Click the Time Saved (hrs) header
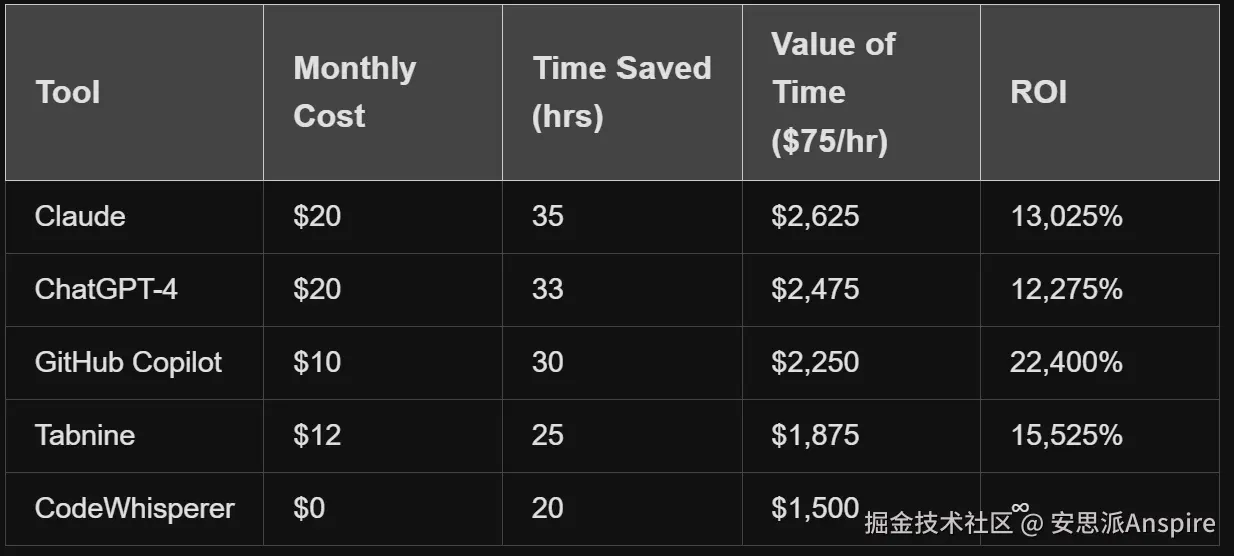 pyautogui.click(x=621, y=92)
